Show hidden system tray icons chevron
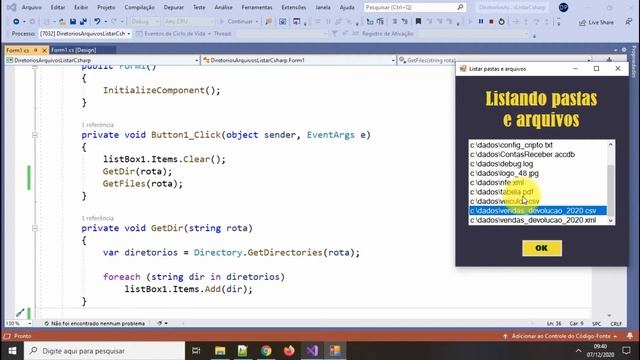 (578, 351)
